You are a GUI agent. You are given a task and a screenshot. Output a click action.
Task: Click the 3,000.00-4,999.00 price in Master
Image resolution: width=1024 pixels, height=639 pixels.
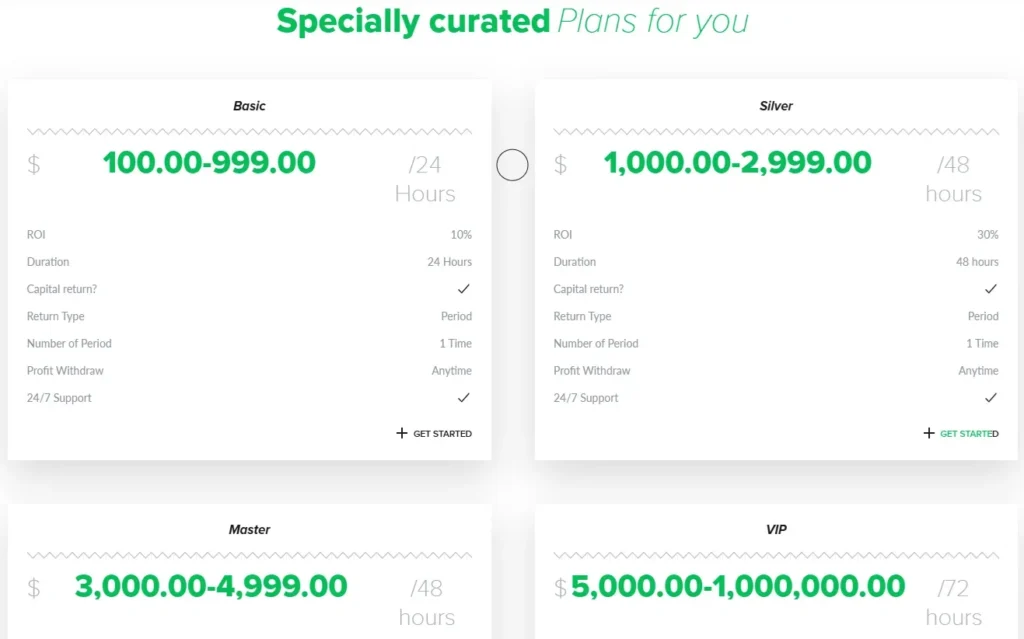pos(211,586)
